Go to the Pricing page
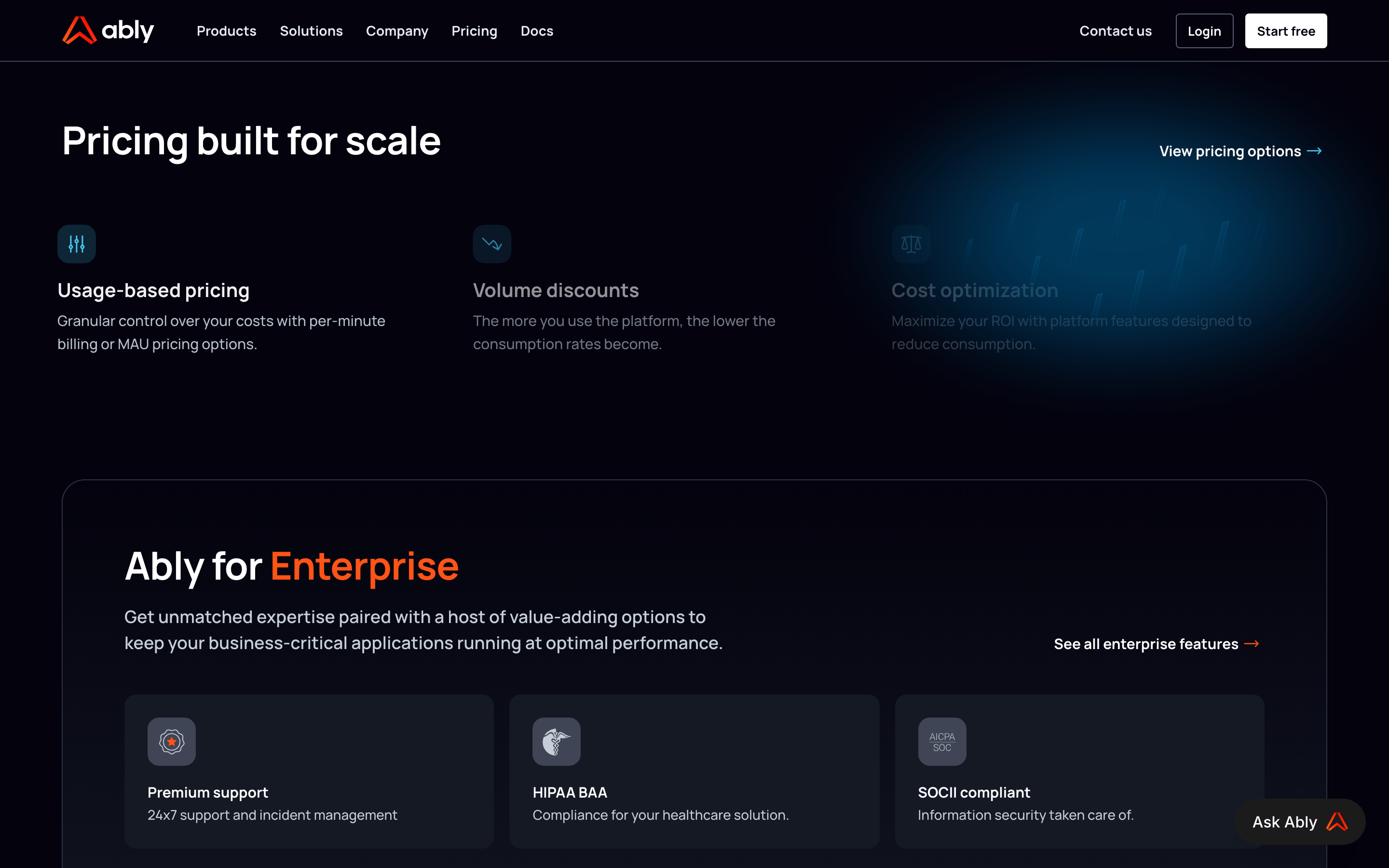Image resolution: width=1389 pixels, height=868 pixels. point(474,31)
